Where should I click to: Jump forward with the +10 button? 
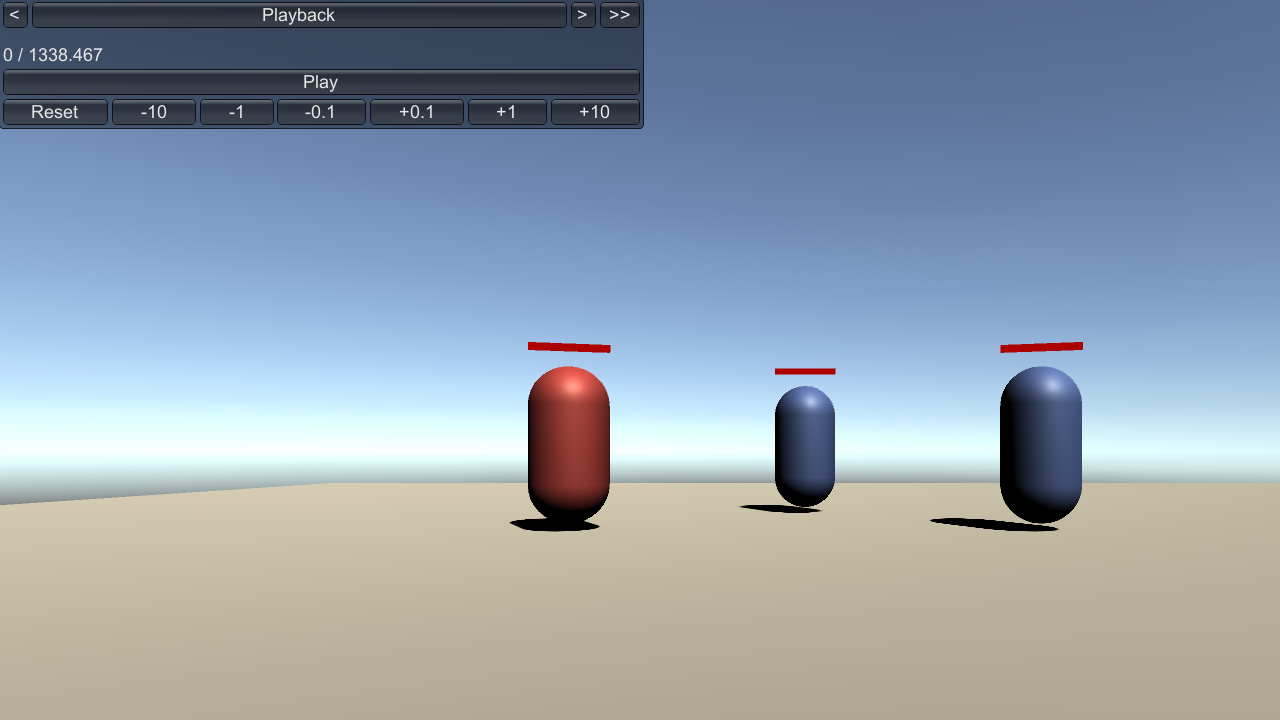tap(594, 112)
